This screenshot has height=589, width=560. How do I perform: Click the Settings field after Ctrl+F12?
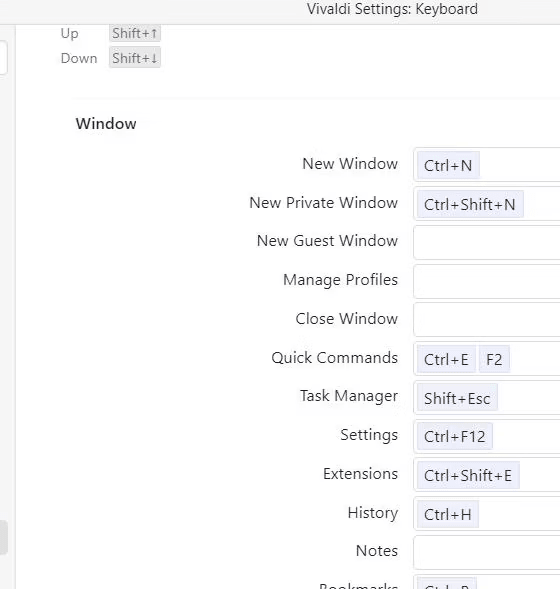[526, 436]
